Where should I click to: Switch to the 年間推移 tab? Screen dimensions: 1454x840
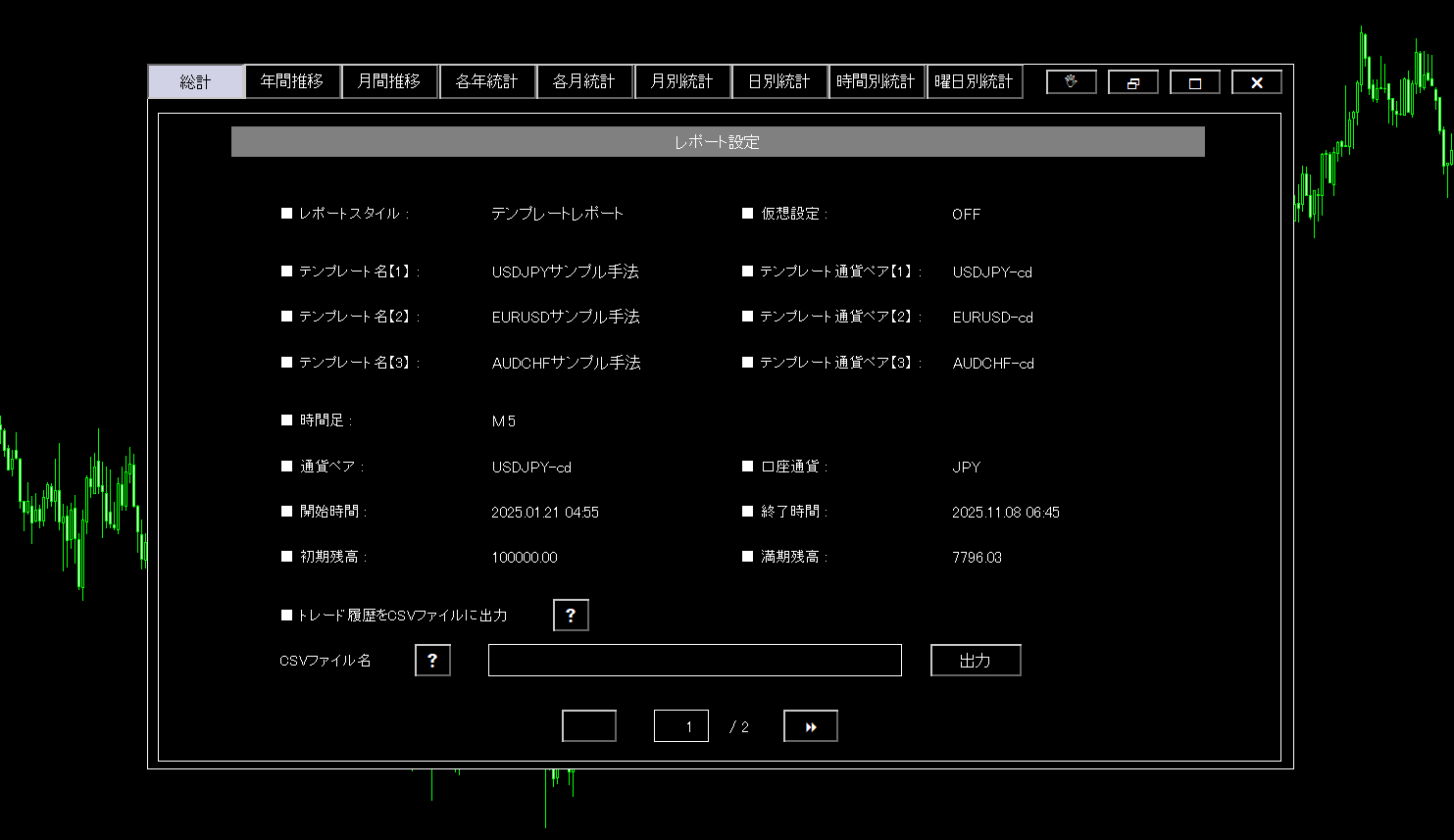click(x=292, y=81)
